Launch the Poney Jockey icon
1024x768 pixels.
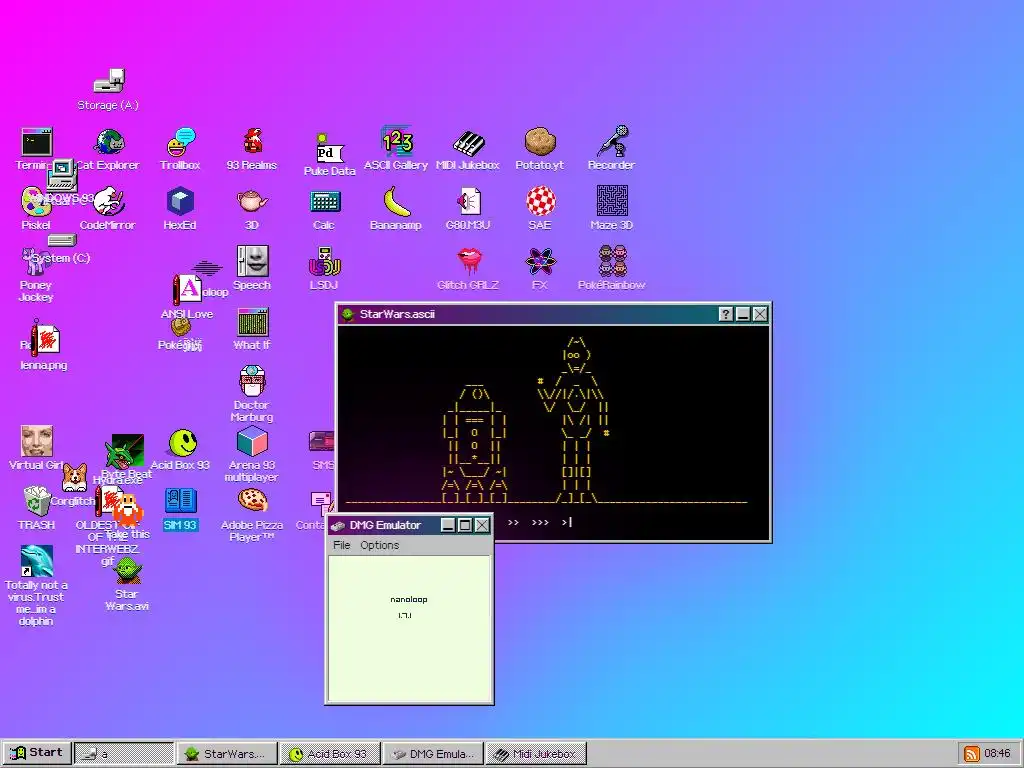(34, 262)
